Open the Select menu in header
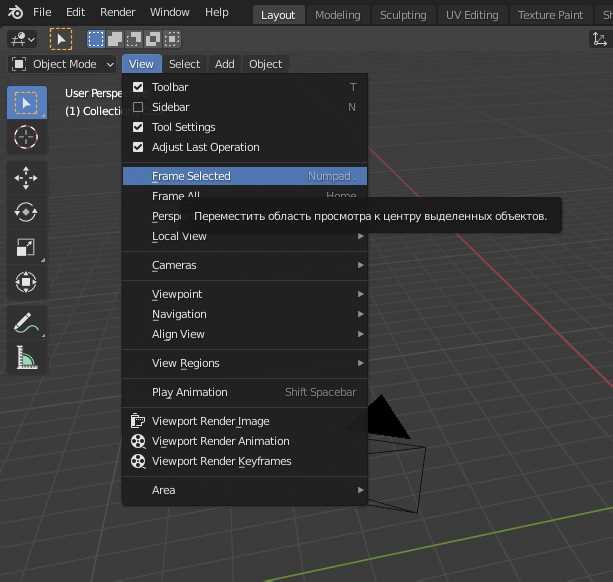Viewport: 613px width, 582px height. pos(184,64)
